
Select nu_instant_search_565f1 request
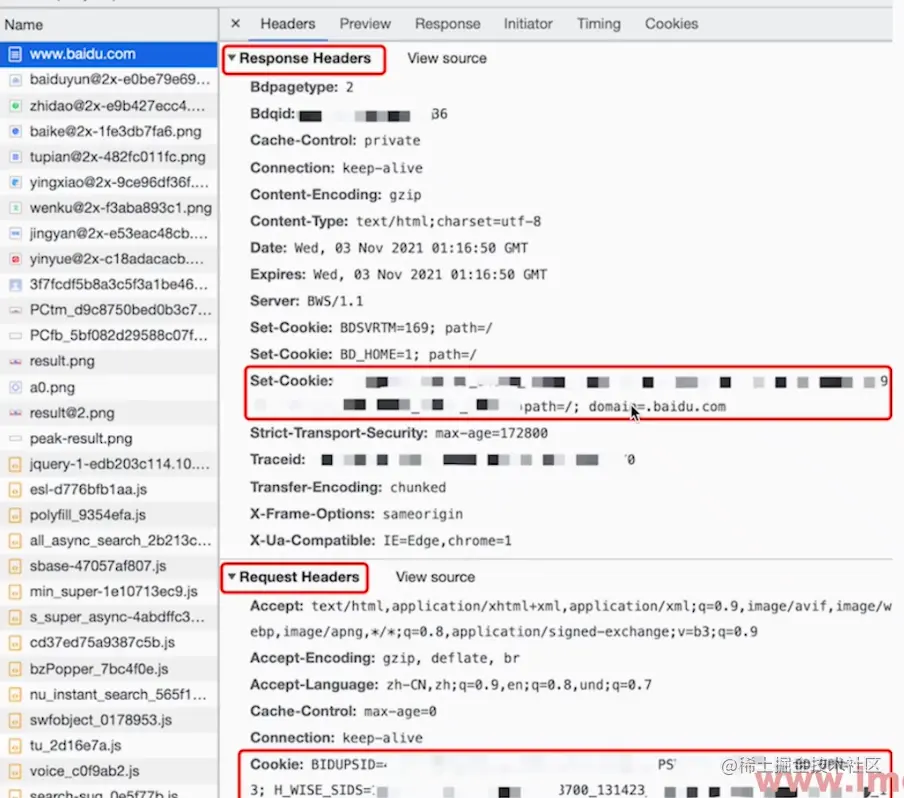(x=109, y=694)
